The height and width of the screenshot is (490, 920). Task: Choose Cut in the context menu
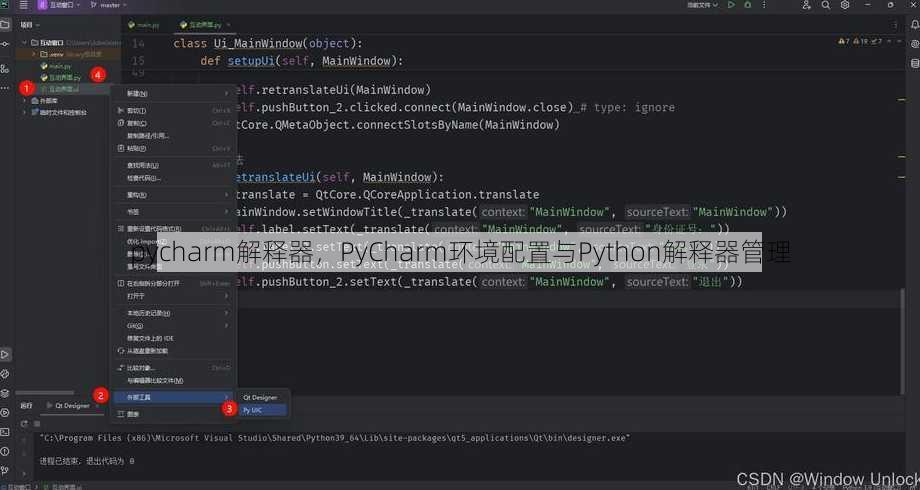[174, 110]
